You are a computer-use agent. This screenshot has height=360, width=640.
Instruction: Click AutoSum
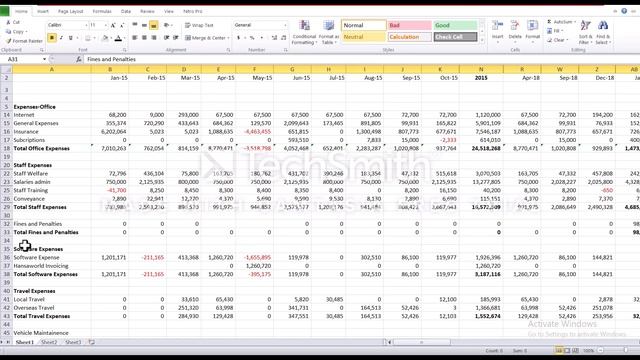click(x=561, y=22)
